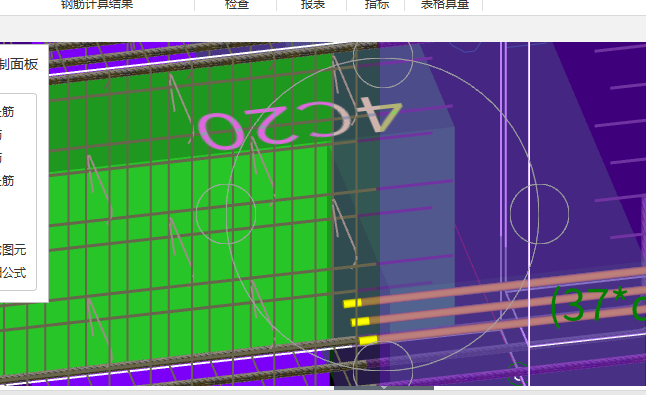Screen dimensions: 646x395
Task: Toggle the 公式 display option in control panel
Action: click(13, 273)
